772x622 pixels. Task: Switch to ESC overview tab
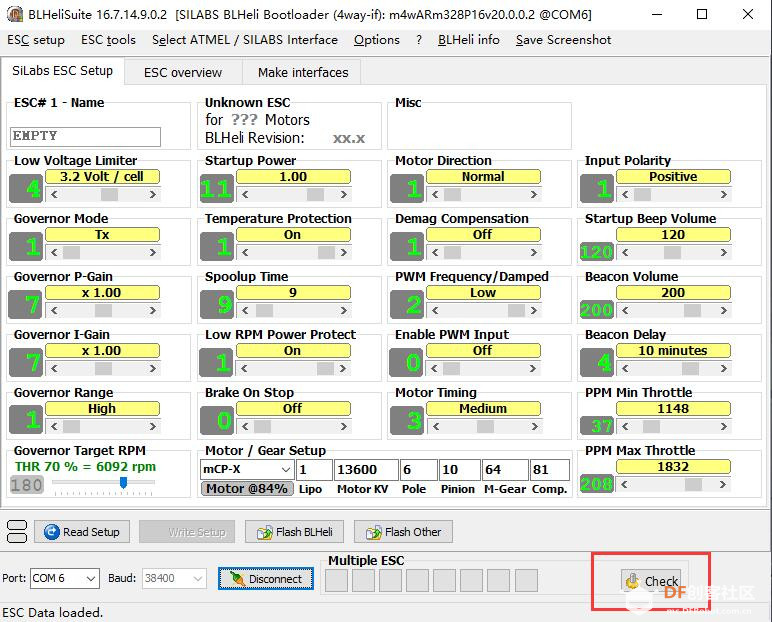(183, 72)
